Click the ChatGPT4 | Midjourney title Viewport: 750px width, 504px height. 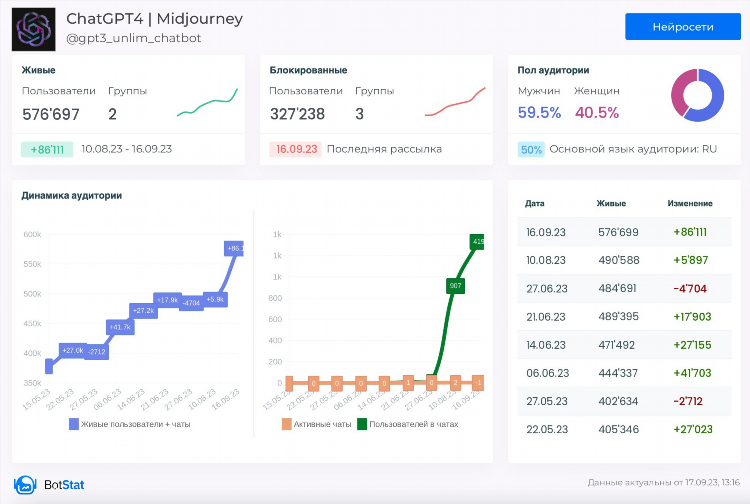pyautogui.click(x=154, y=19)
